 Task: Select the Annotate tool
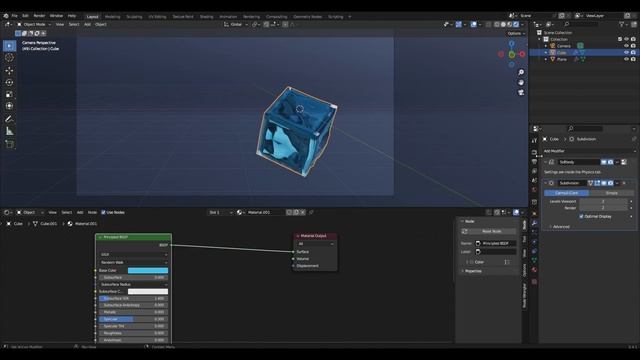coord(9,119)
